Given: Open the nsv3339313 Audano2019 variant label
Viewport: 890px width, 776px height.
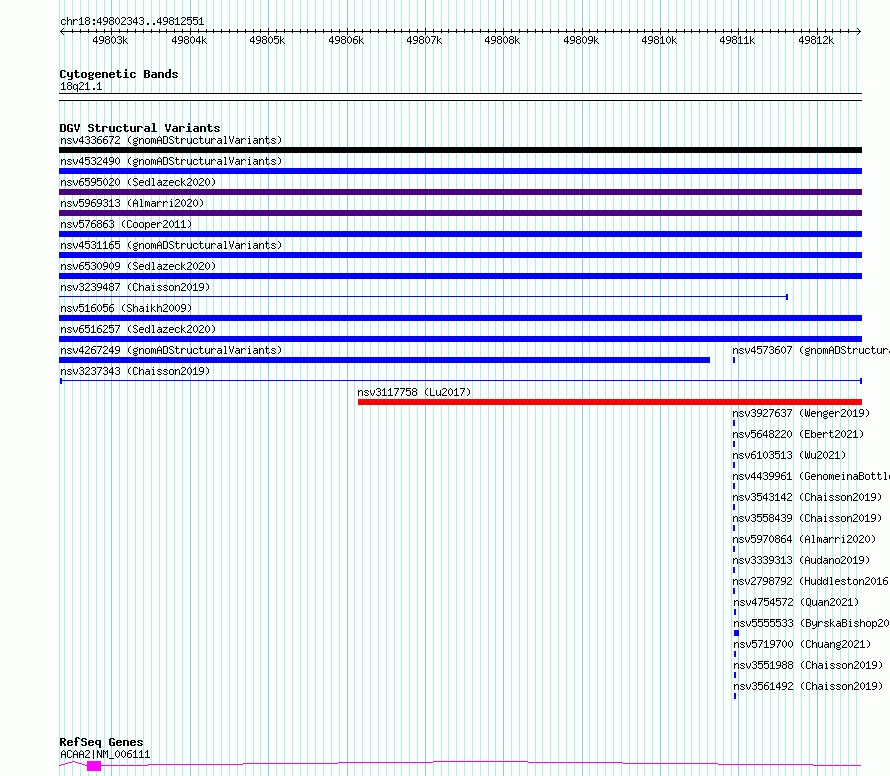Looking at the screenshot, I should (801, 560).
